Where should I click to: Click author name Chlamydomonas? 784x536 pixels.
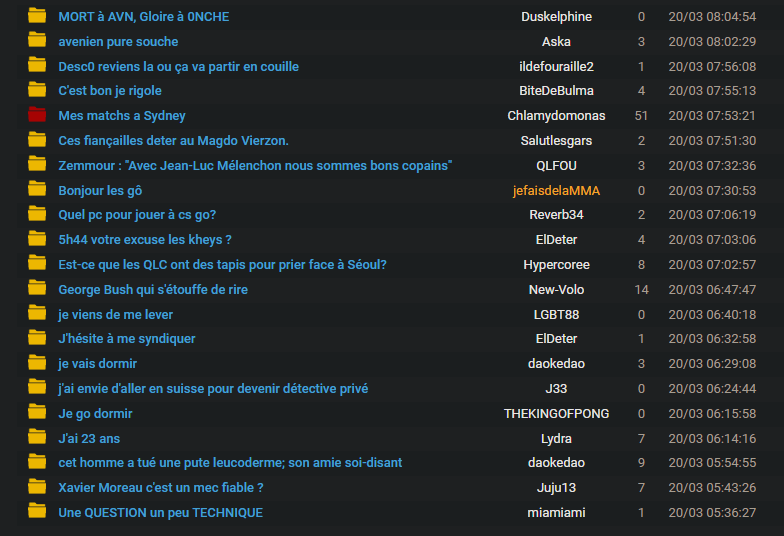click(x=556, y=116)
